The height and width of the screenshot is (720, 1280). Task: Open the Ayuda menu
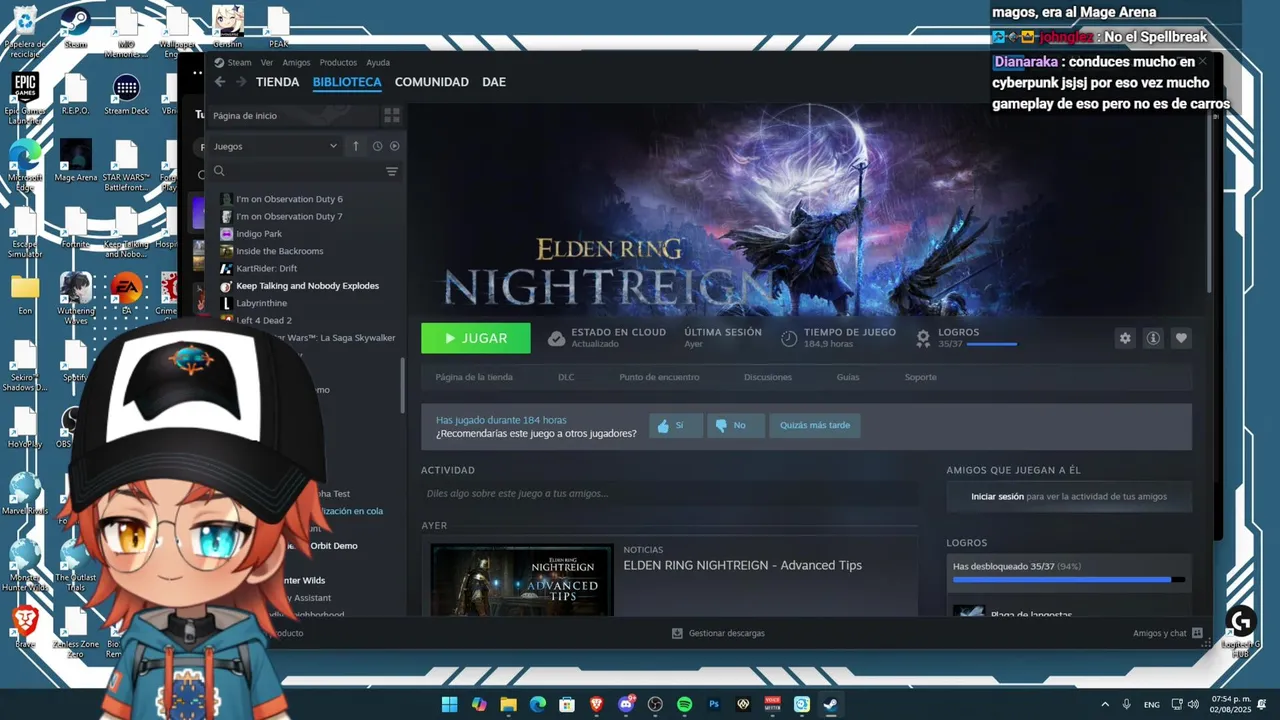378,62
